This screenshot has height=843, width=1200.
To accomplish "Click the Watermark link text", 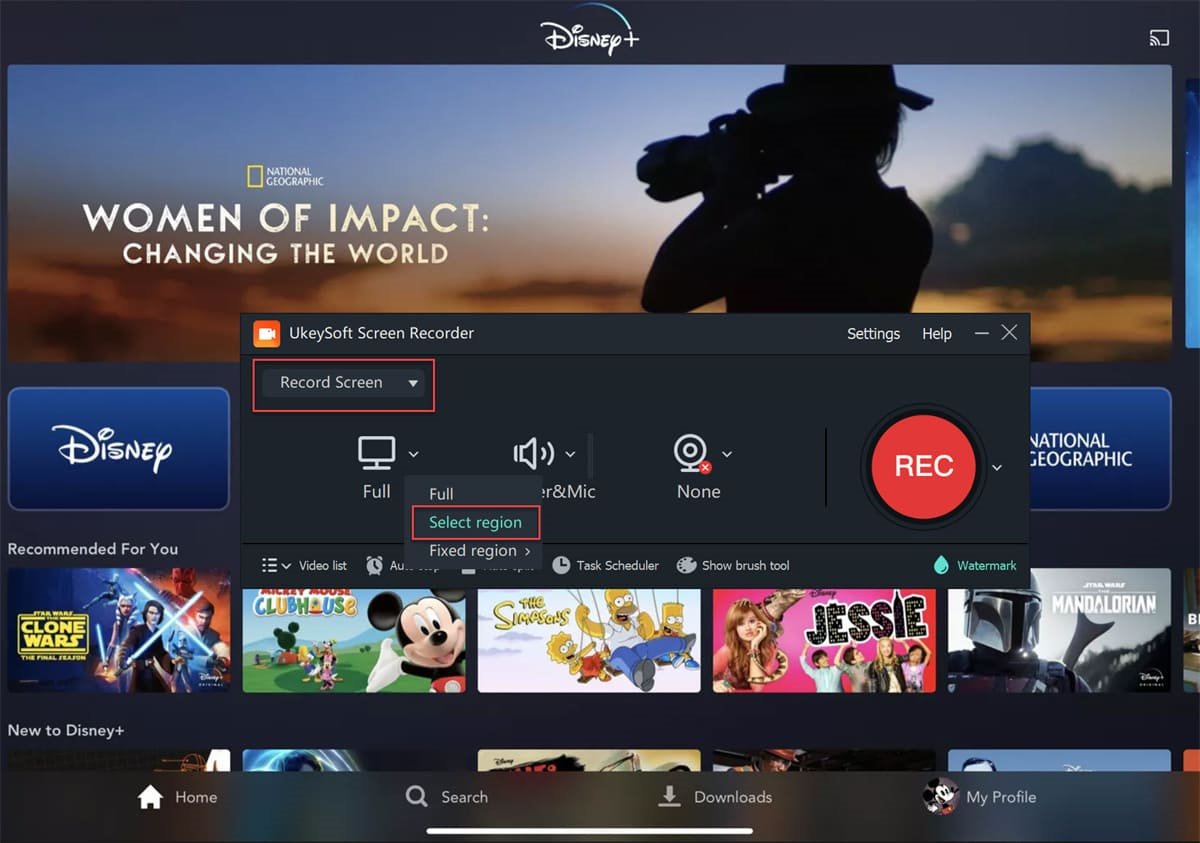I will (x=987, y=565).
